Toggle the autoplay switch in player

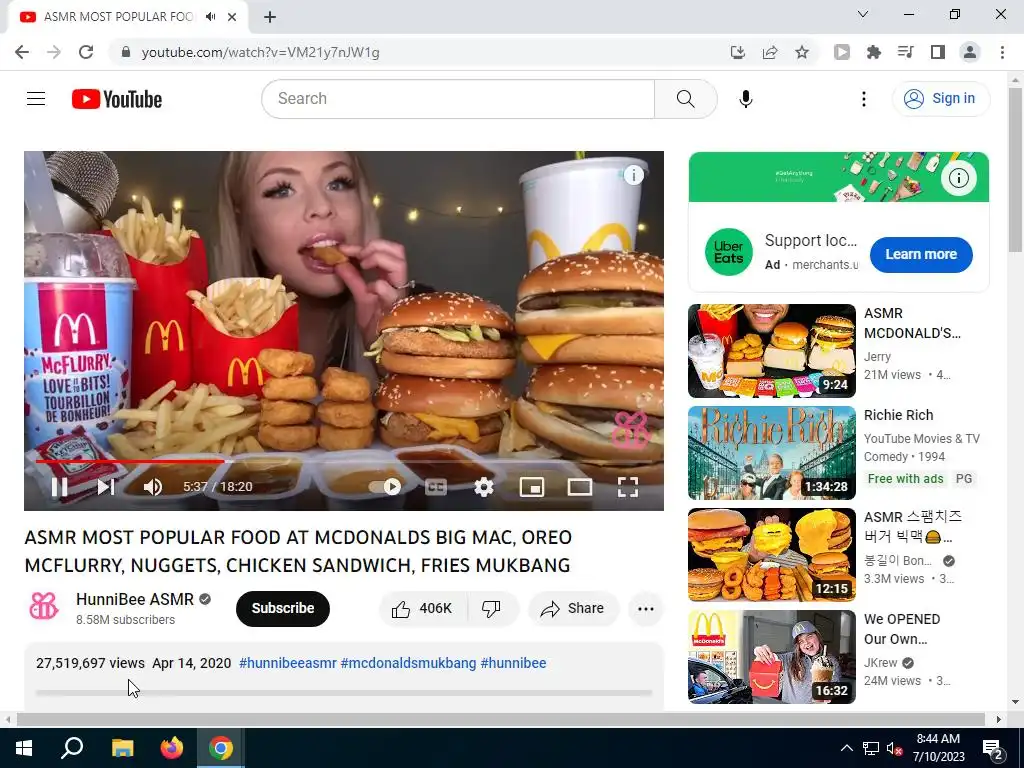385,487
